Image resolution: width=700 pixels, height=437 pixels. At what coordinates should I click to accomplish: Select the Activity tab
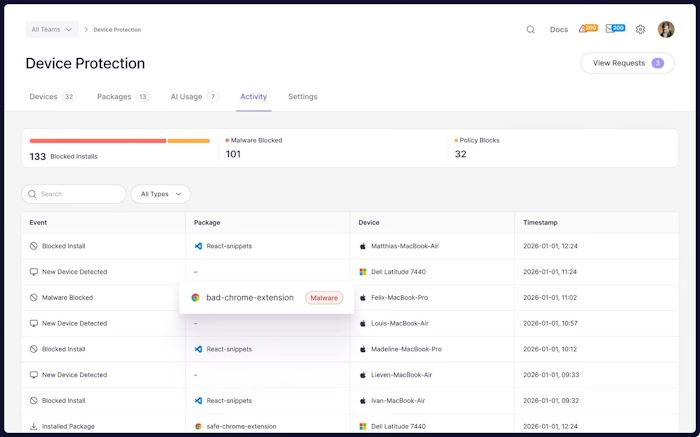click(x=254, y=96)
